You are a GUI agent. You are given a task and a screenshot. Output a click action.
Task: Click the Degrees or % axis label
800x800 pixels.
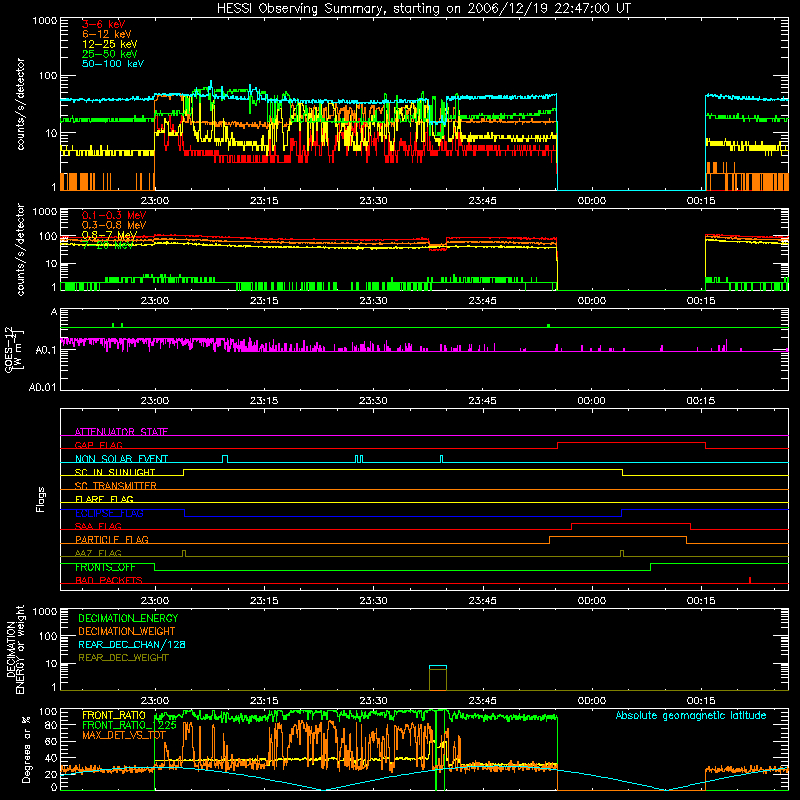pos(26,750)
